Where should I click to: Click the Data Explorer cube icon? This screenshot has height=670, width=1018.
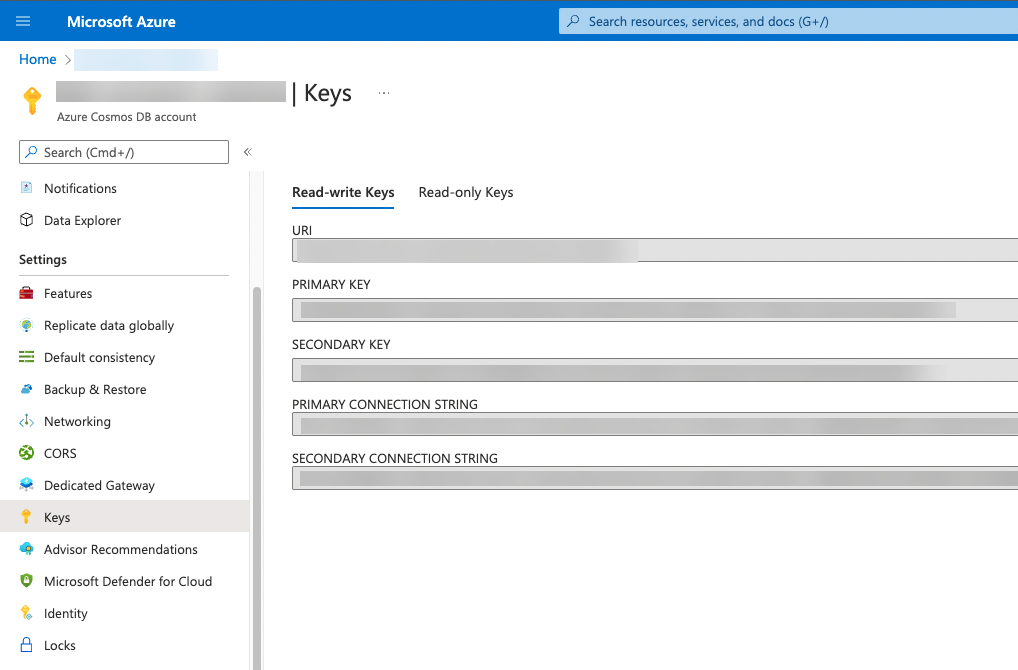pyautogui.click(x=26, y=220)
